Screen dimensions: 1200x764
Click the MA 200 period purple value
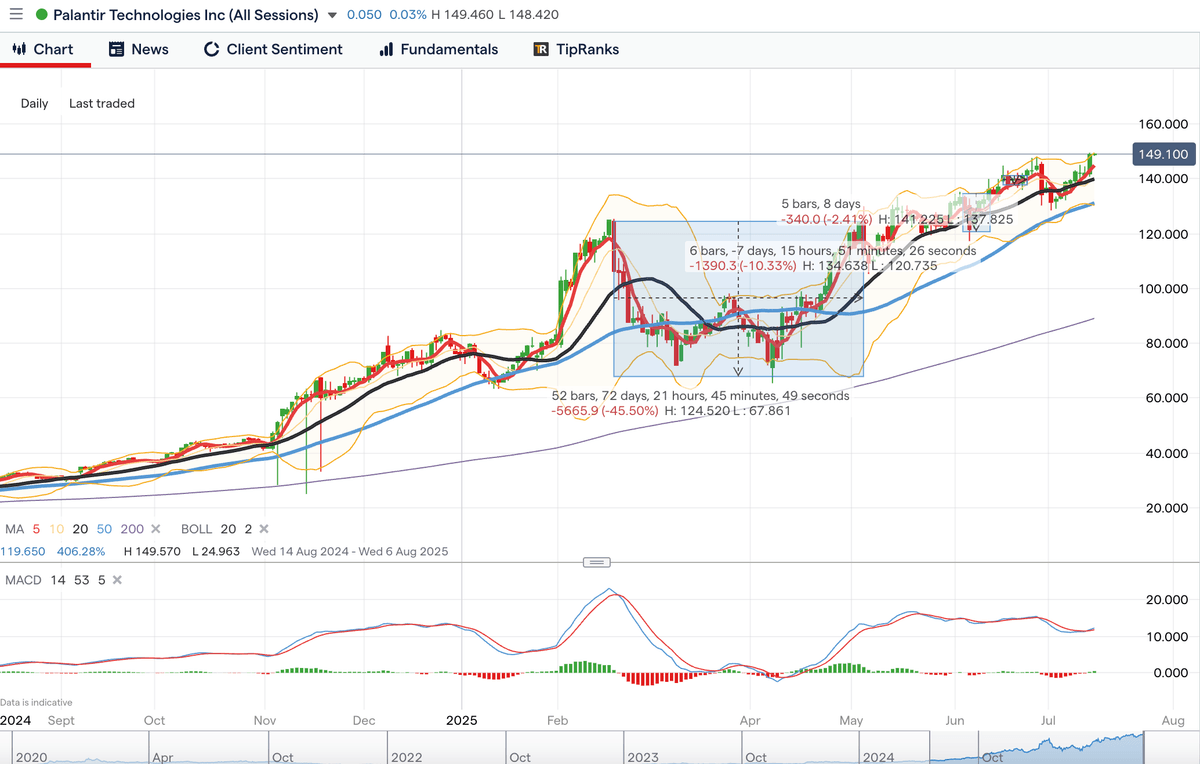132,529
